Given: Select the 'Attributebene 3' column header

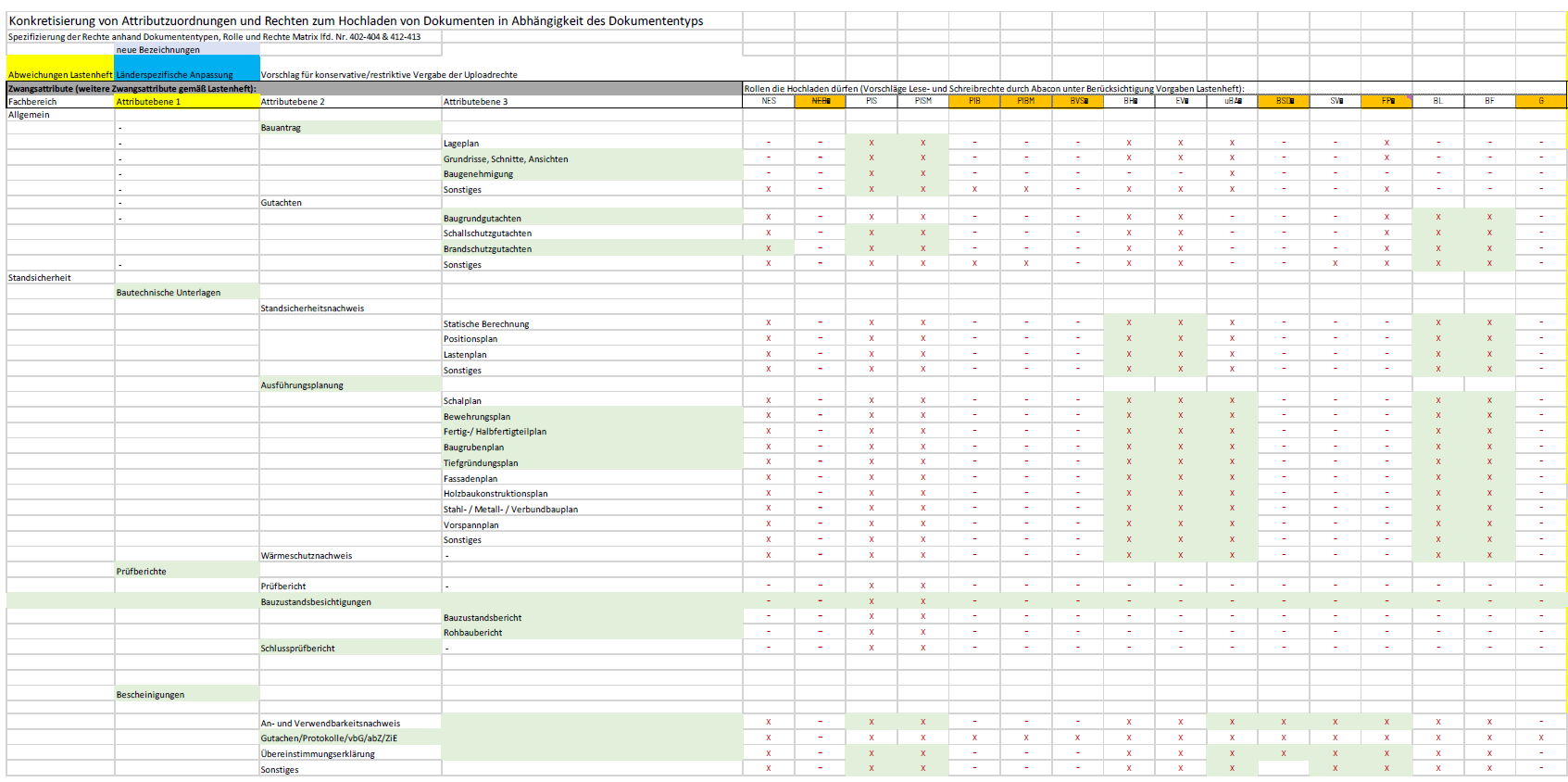Looking at the screenshot, I should [x=592, y=102].
